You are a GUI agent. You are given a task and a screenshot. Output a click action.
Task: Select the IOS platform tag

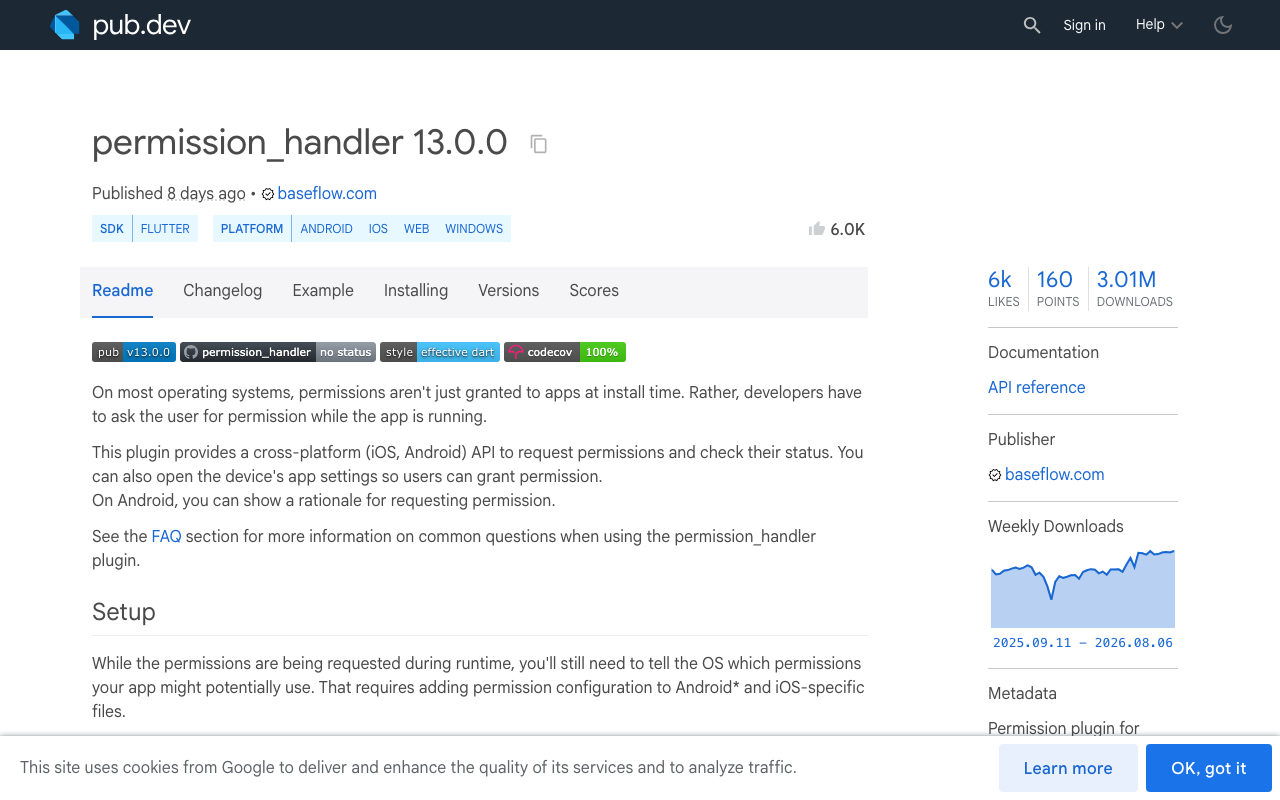point(378,229)
